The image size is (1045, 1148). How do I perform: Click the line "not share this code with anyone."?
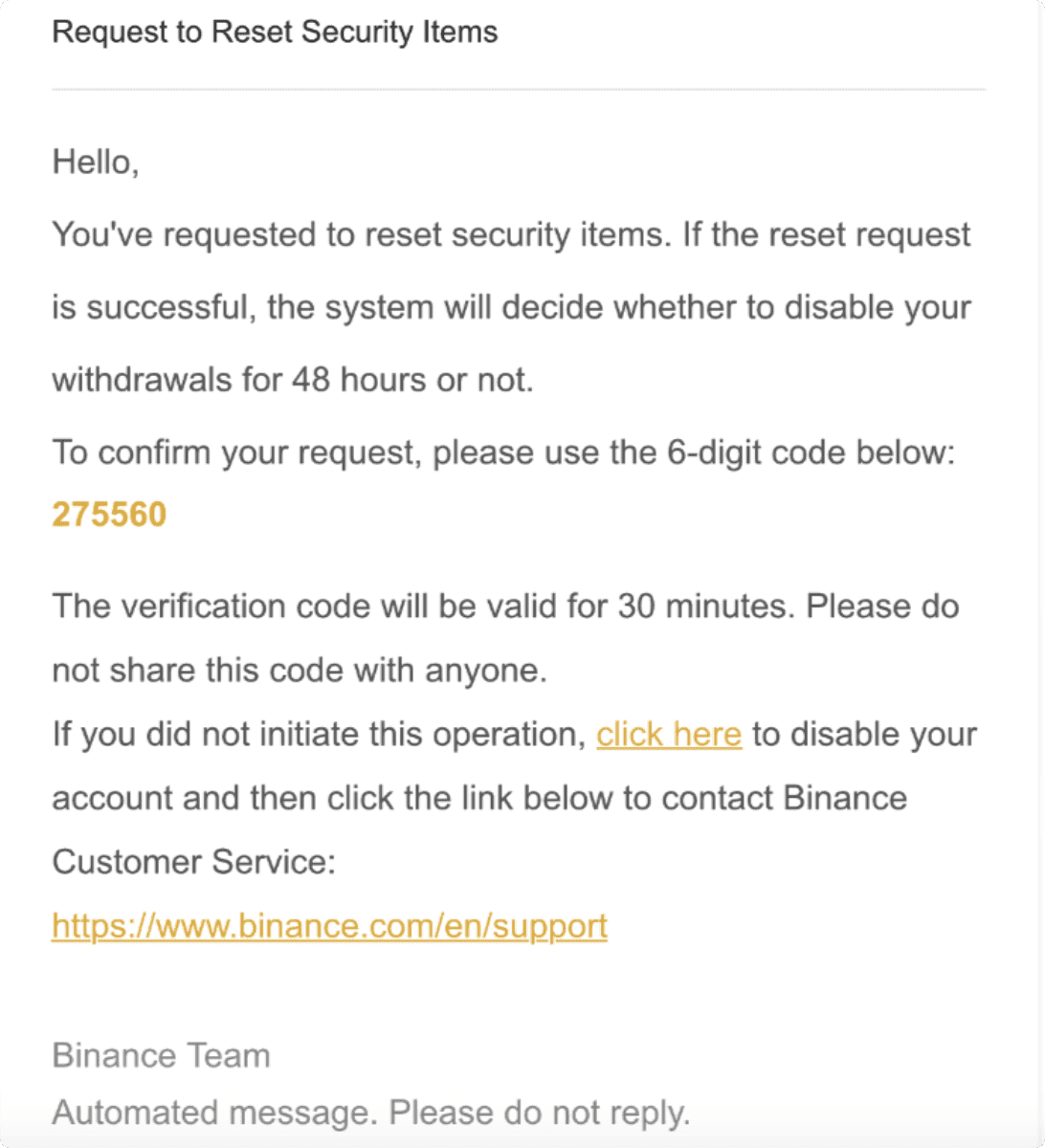click(299, 671)
